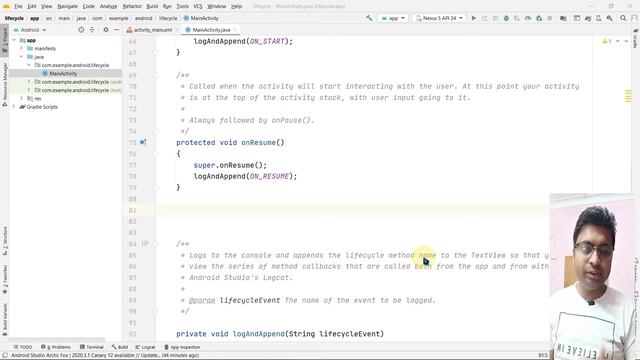The image size is (640, 360).
Task: Expand Gradle Scripts node
Action: [x=14, y=107]
